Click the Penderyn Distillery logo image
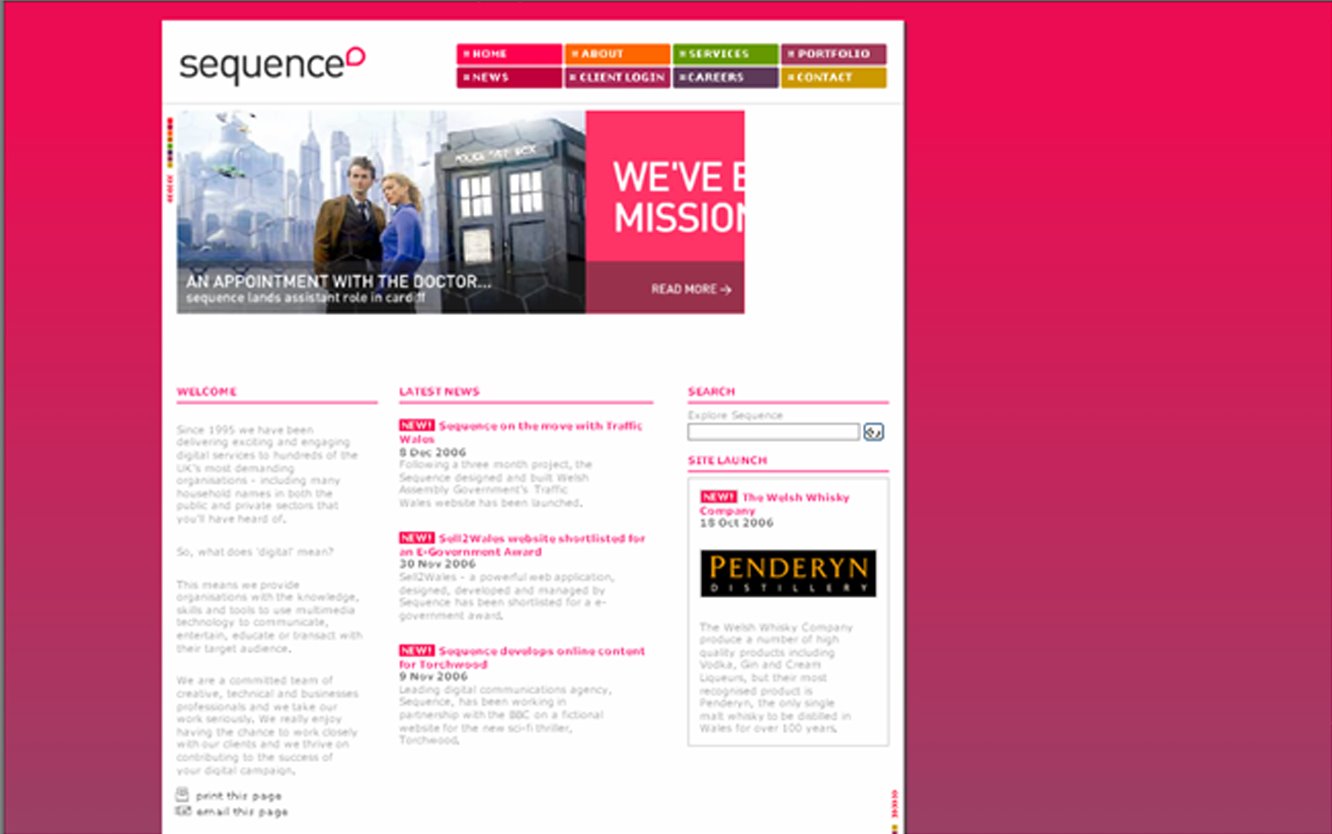 788,573
